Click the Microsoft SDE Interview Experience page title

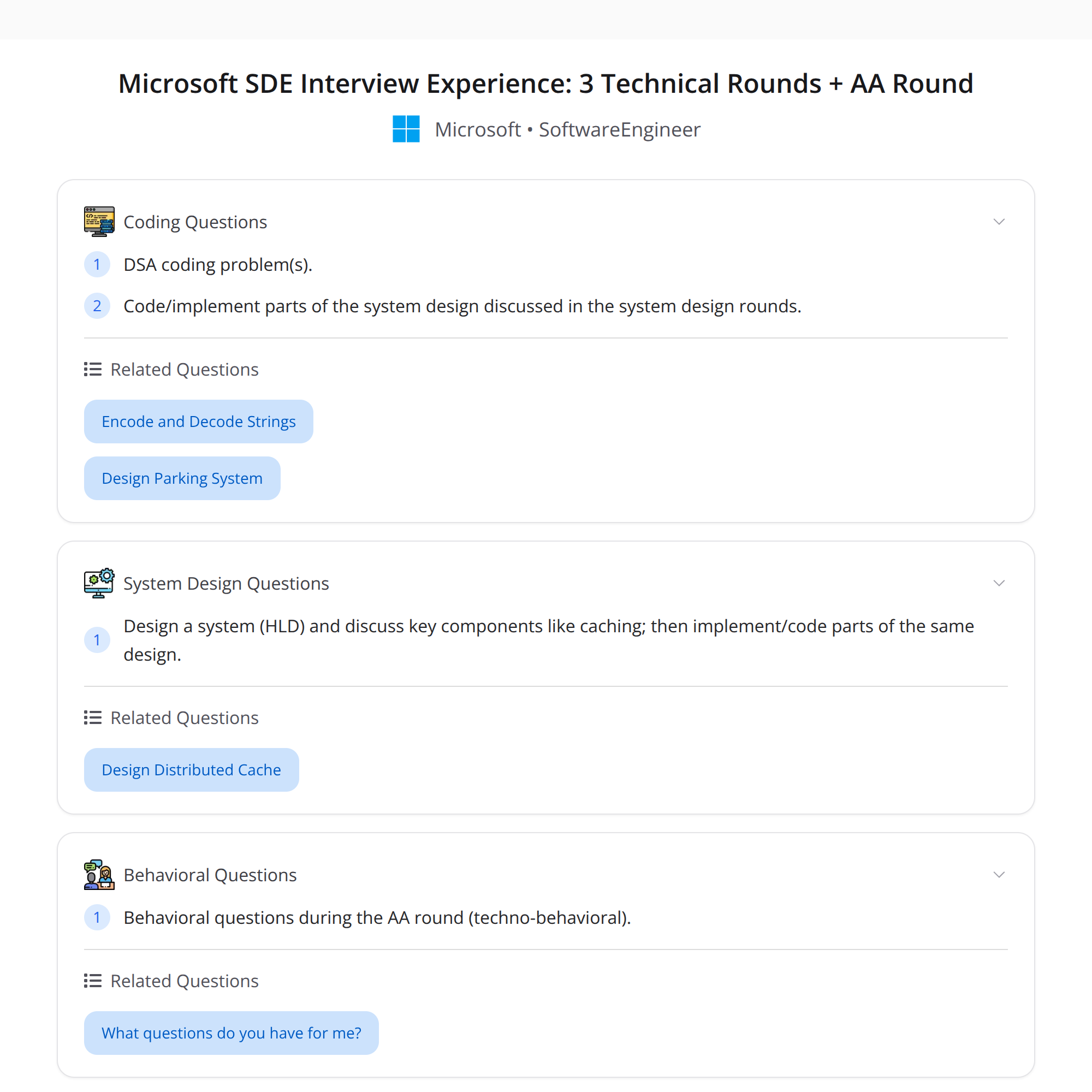tap(546, 83)
